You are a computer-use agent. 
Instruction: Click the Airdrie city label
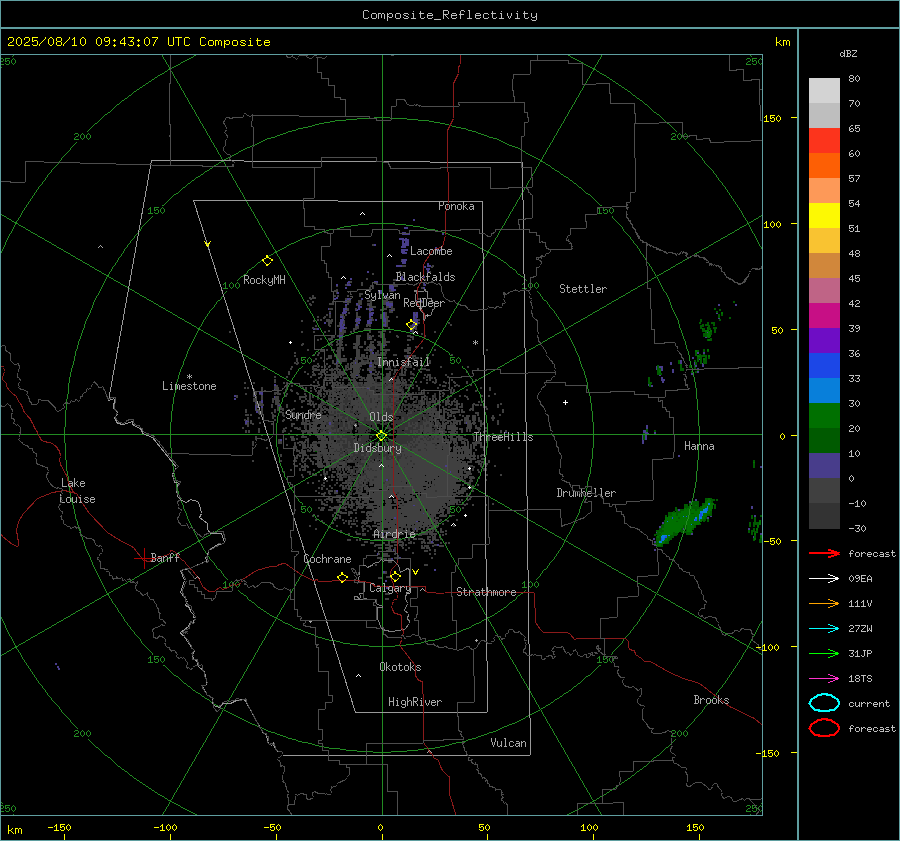pos(394,534)
